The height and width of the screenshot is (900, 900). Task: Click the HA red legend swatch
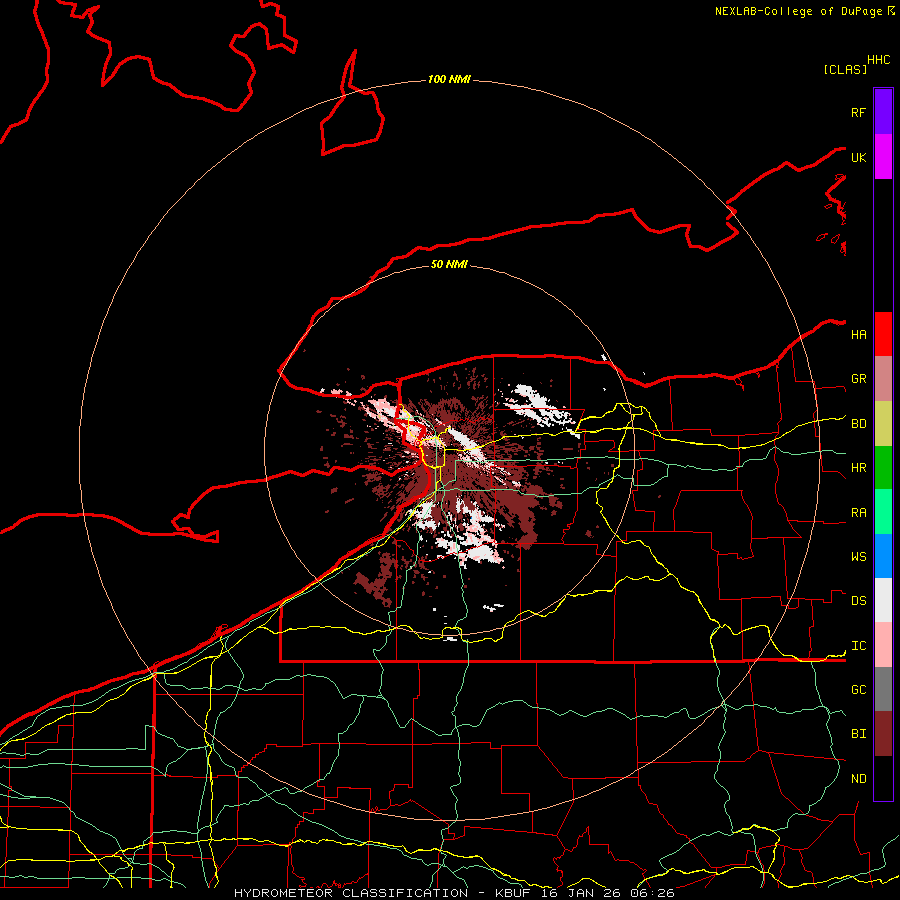pos(883,334)
